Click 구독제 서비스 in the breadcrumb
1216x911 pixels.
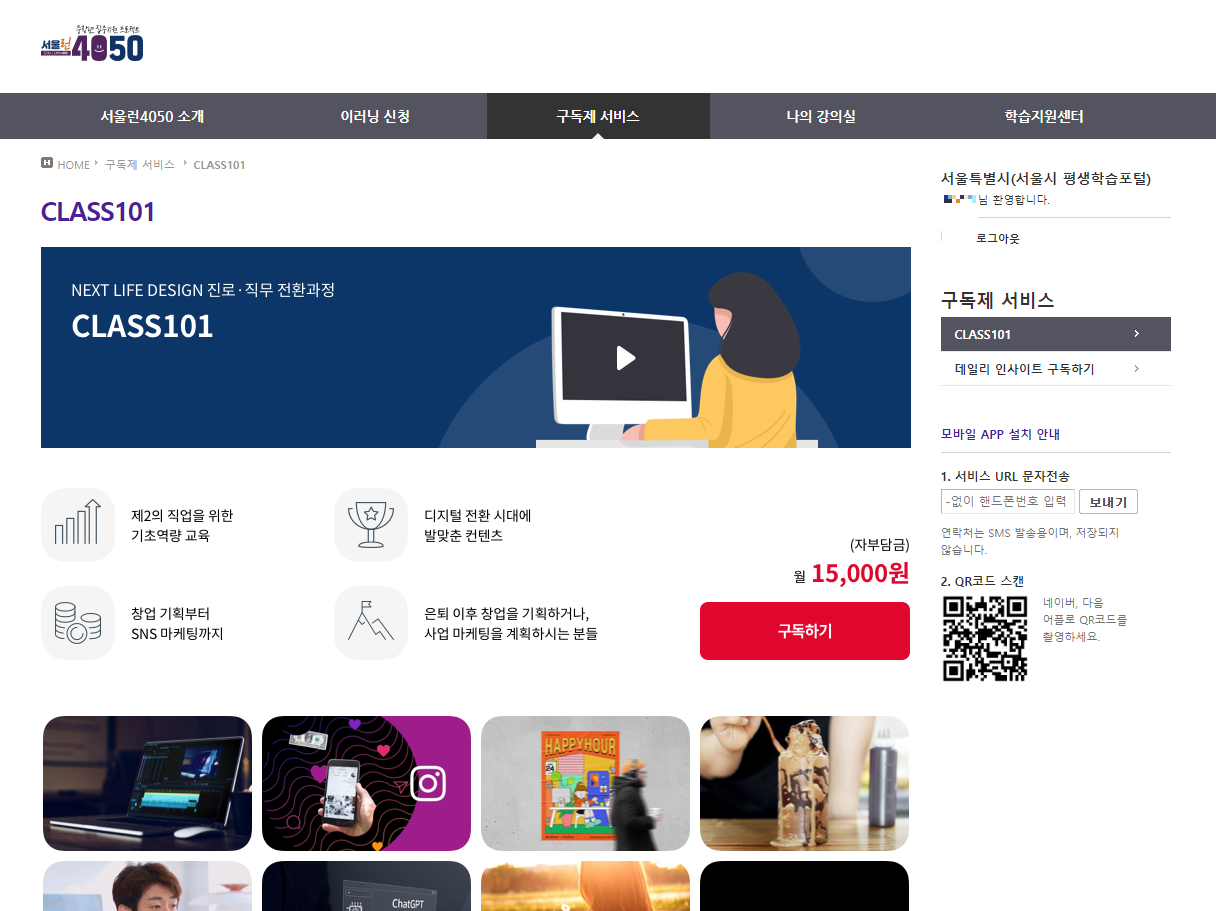click(140, 164)
